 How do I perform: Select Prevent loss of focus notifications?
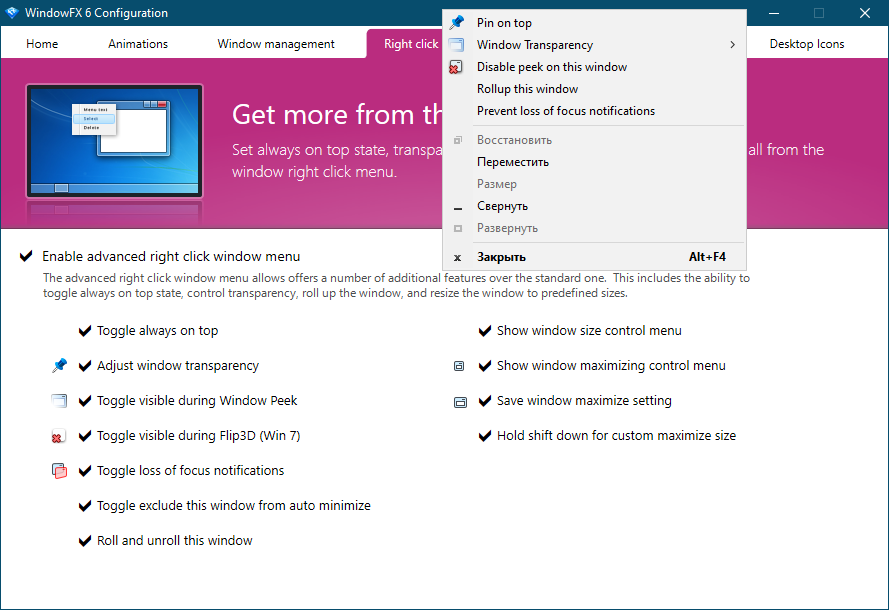tap(594, 111)
